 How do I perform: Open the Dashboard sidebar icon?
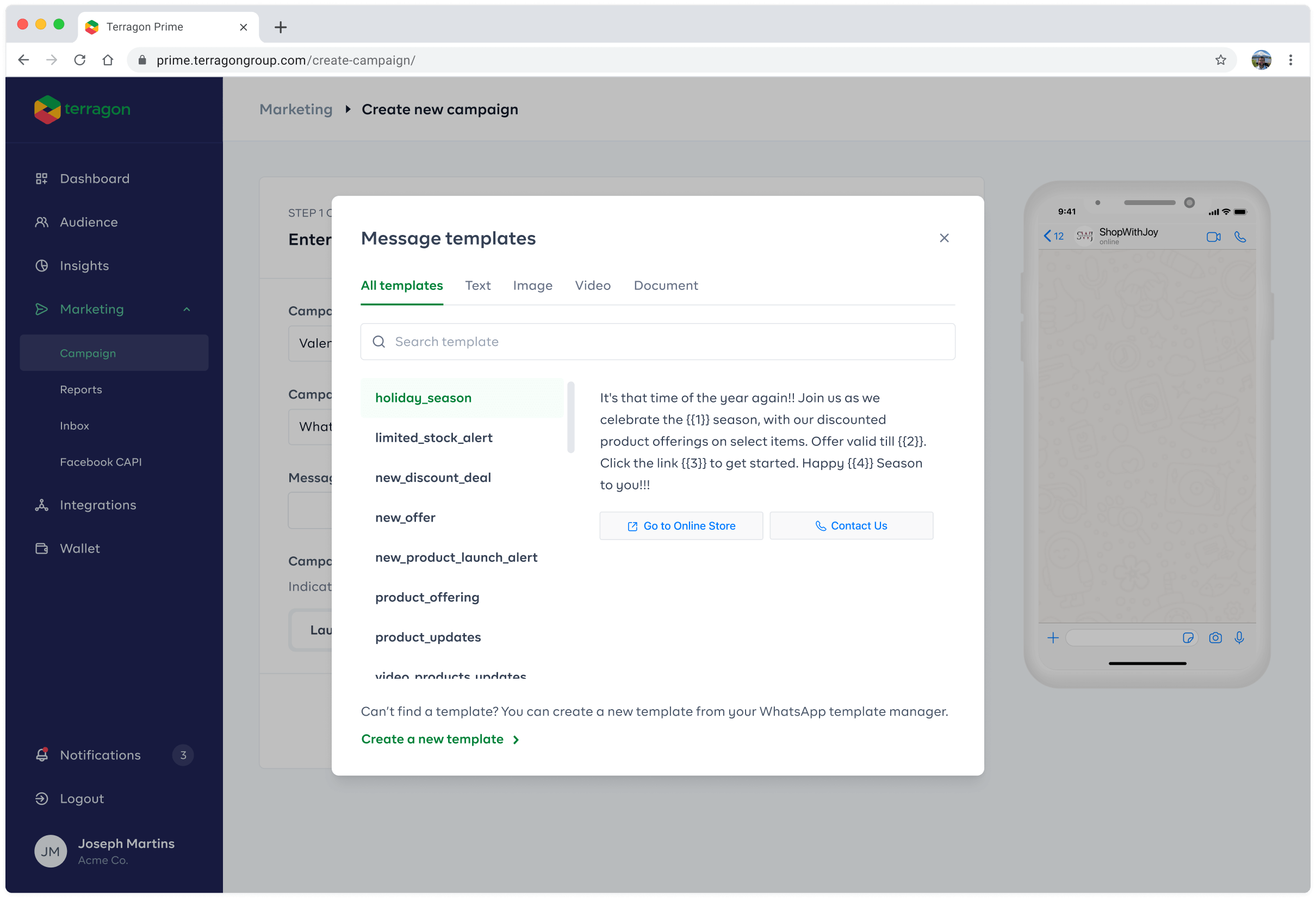point(41,178)
